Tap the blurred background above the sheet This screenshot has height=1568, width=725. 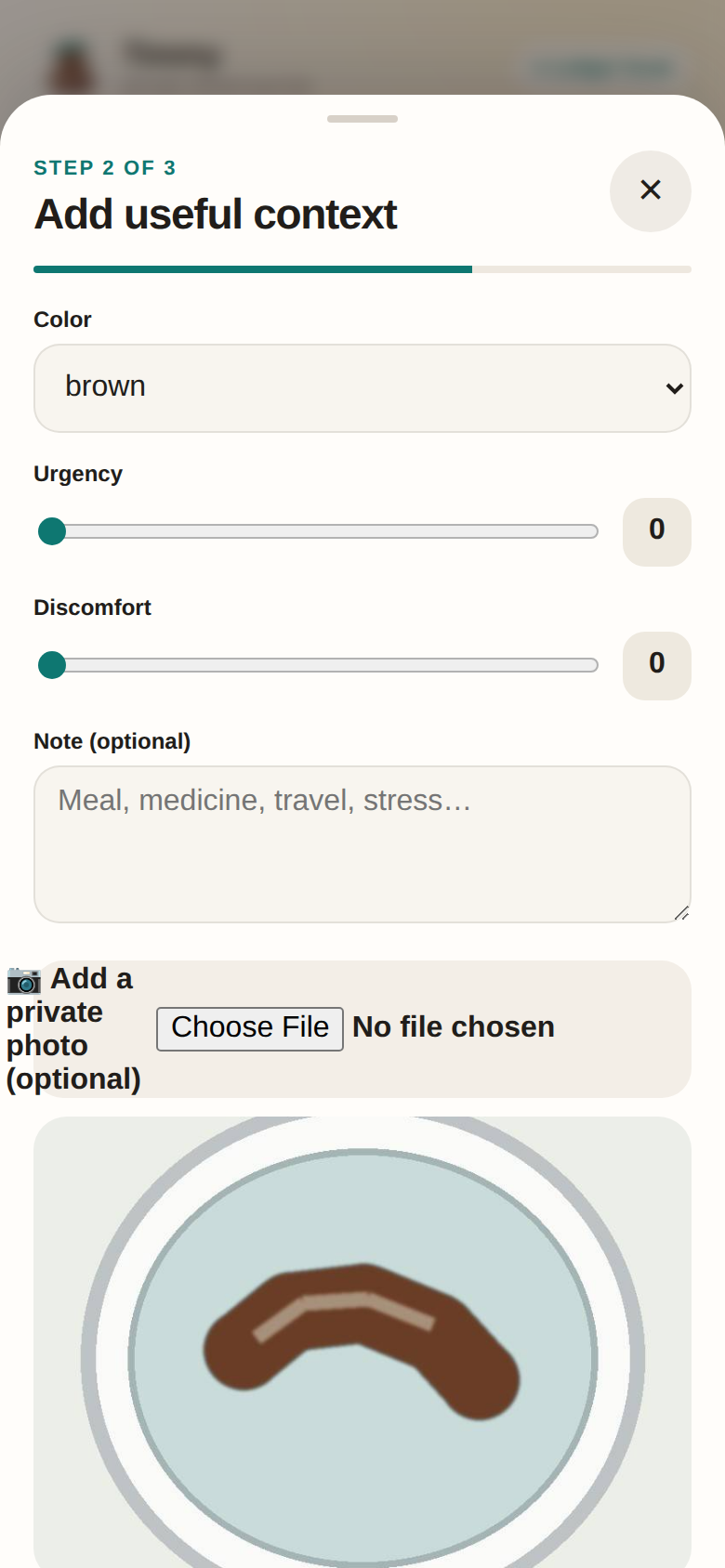[x=362, y=46]
